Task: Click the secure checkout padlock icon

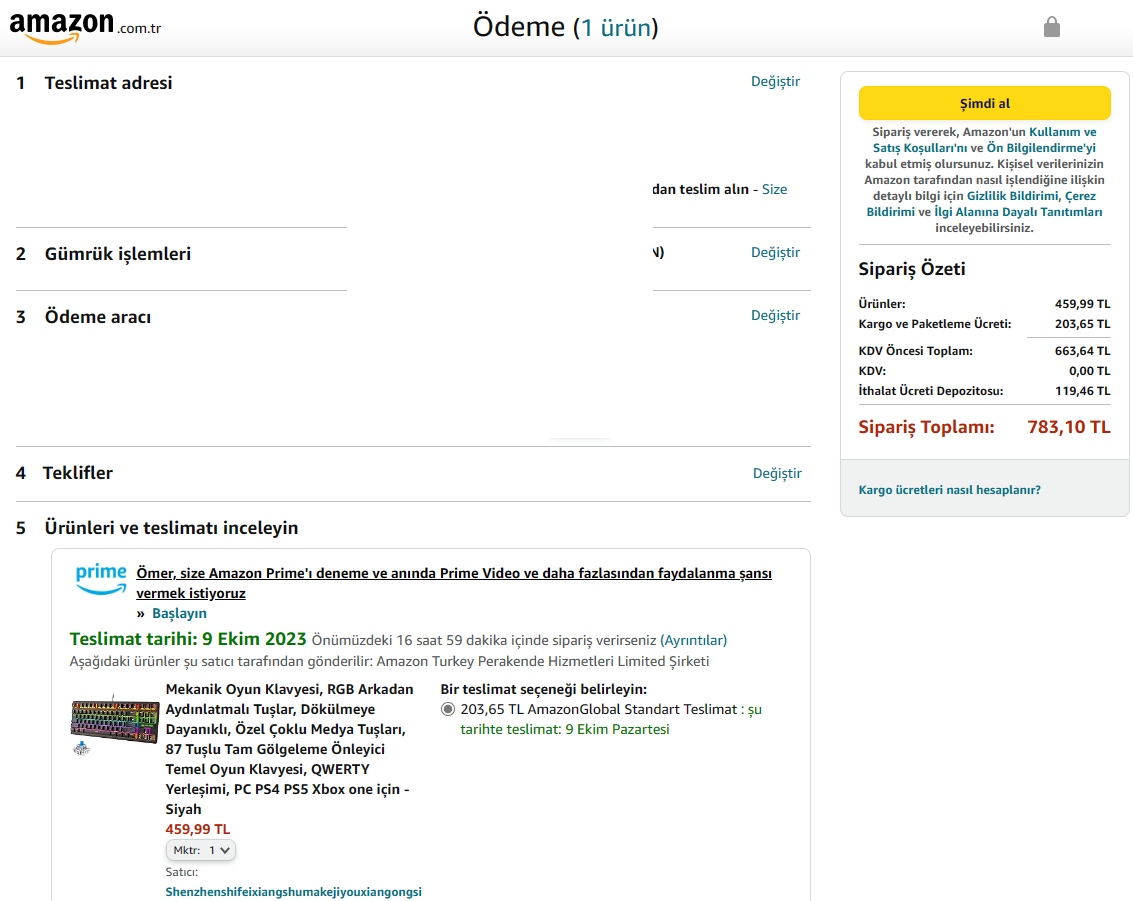Action: 1051,27
